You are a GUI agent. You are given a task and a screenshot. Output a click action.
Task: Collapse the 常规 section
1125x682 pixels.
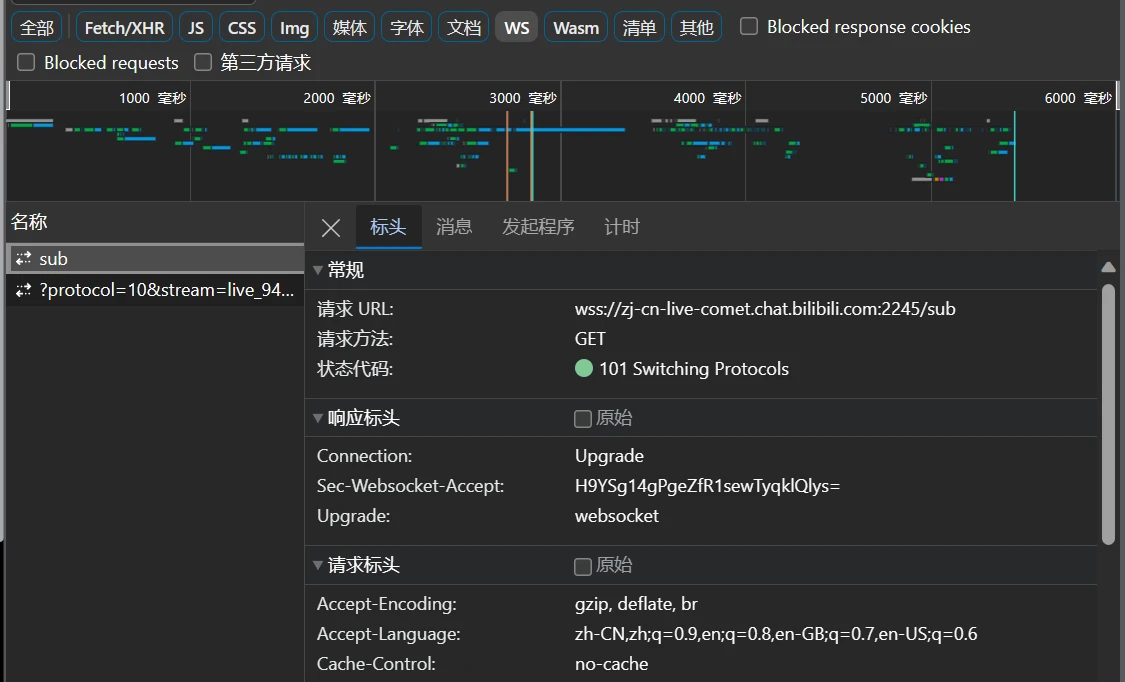pyautogui.click(x=318, y=270)
